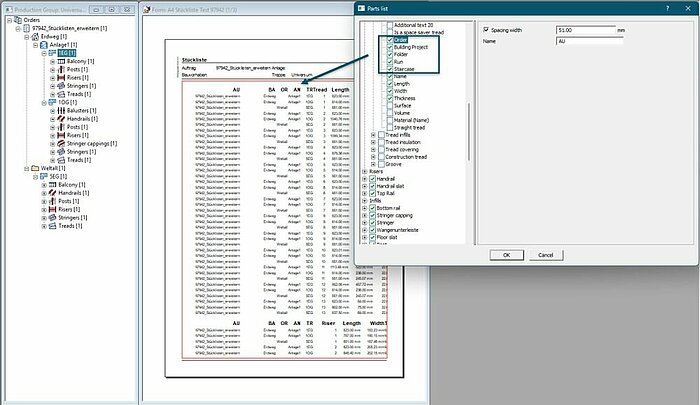Click the Weltall folder icon
This screenshot has width=700, height=405.
pyautogui.click(x=35, y=168)
